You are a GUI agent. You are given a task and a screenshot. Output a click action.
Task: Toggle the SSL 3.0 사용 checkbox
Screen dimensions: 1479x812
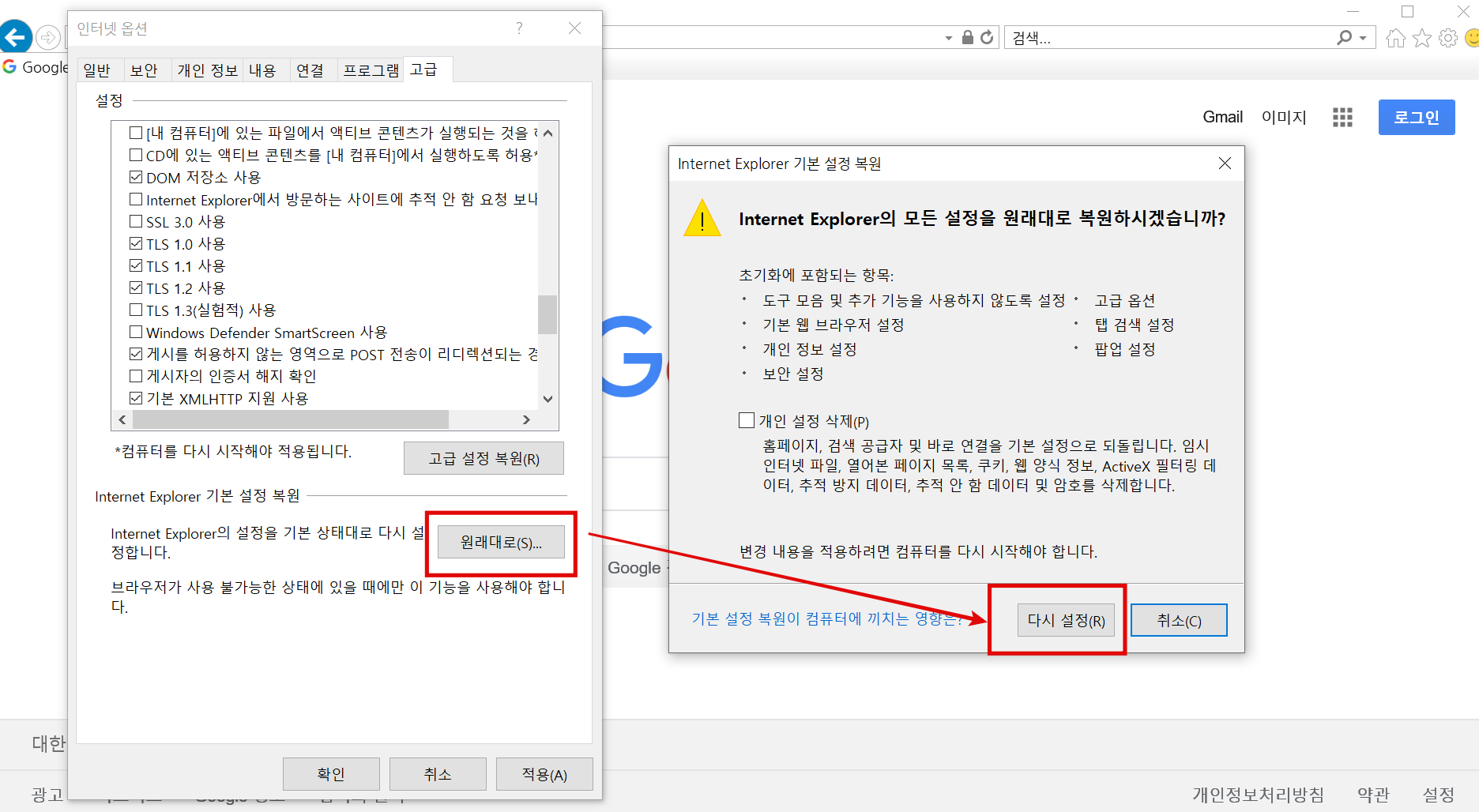(136, 221)
